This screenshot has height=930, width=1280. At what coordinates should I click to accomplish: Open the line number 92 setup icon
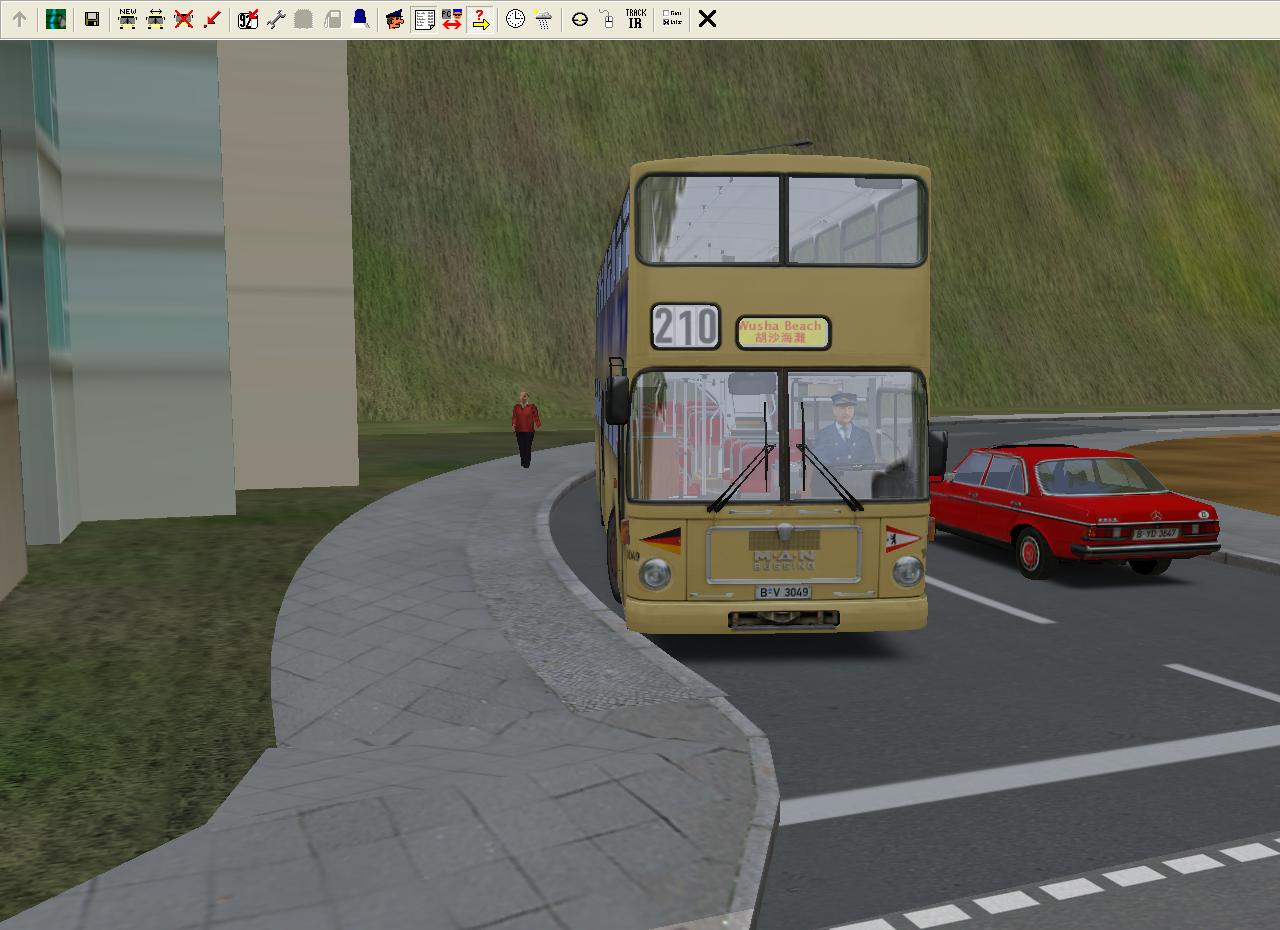coord(247,19)
